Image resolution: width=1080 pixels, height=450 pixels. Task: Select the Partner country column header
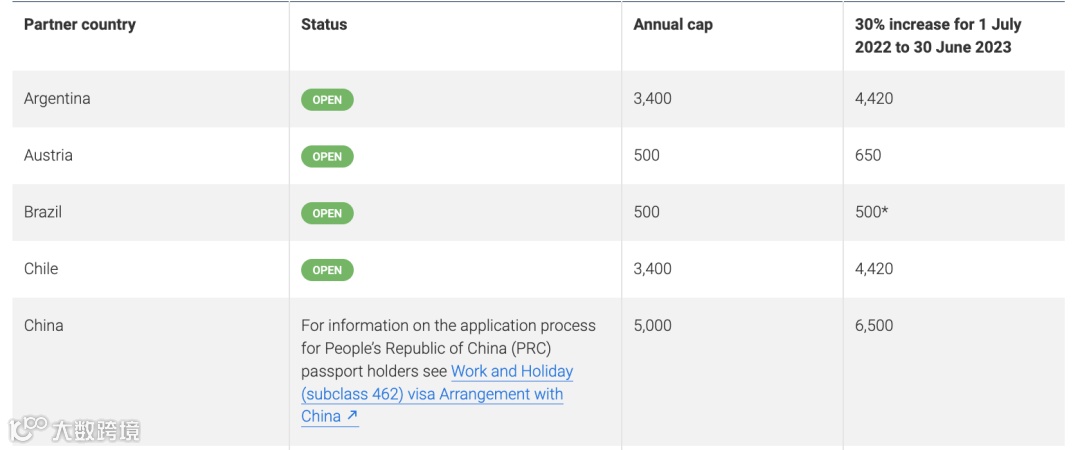click(x=79, y=25)
